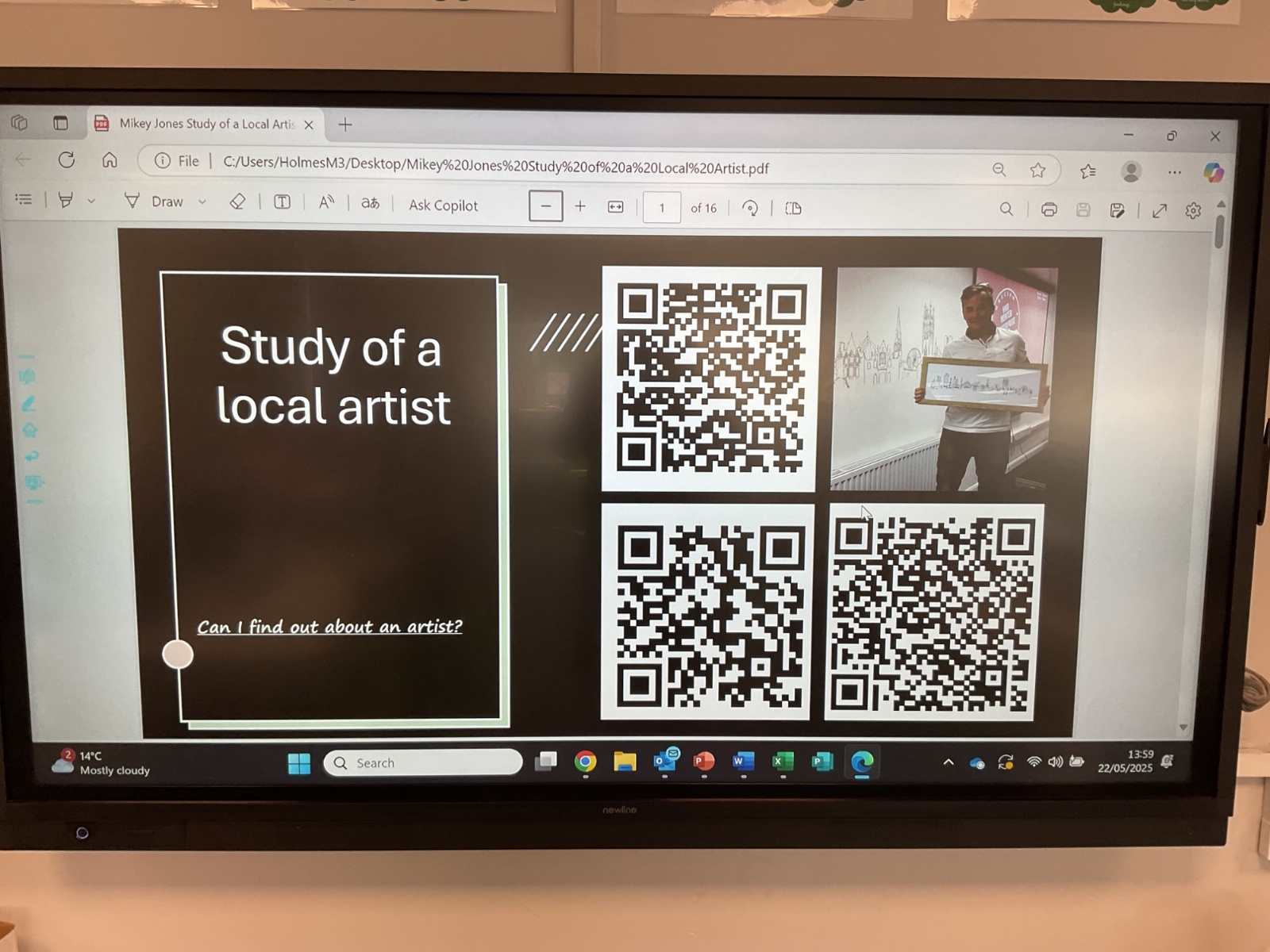This screenshot has height=952, width=1270.
Task: Save the PDF as a copy
Action: click(1117, 210)
